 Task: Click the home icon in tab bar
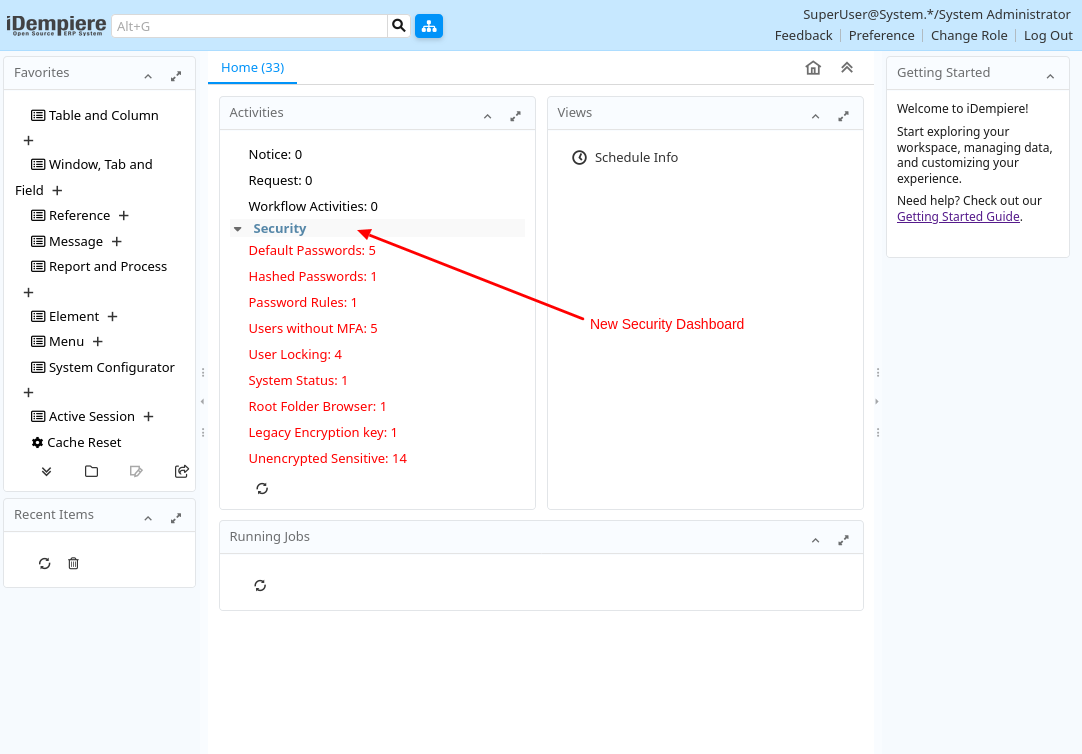(813, 68)
